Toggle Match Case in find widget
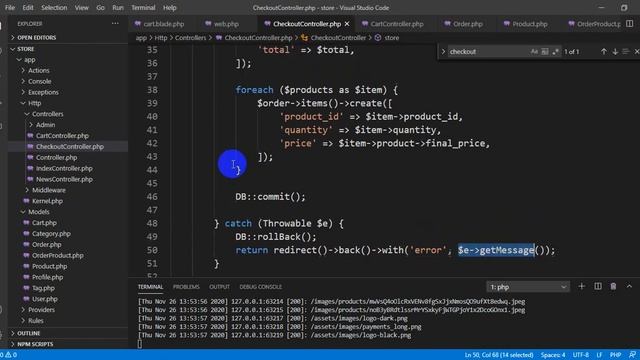The width and height of the screenshot is (640, 360). pos(534,51)
